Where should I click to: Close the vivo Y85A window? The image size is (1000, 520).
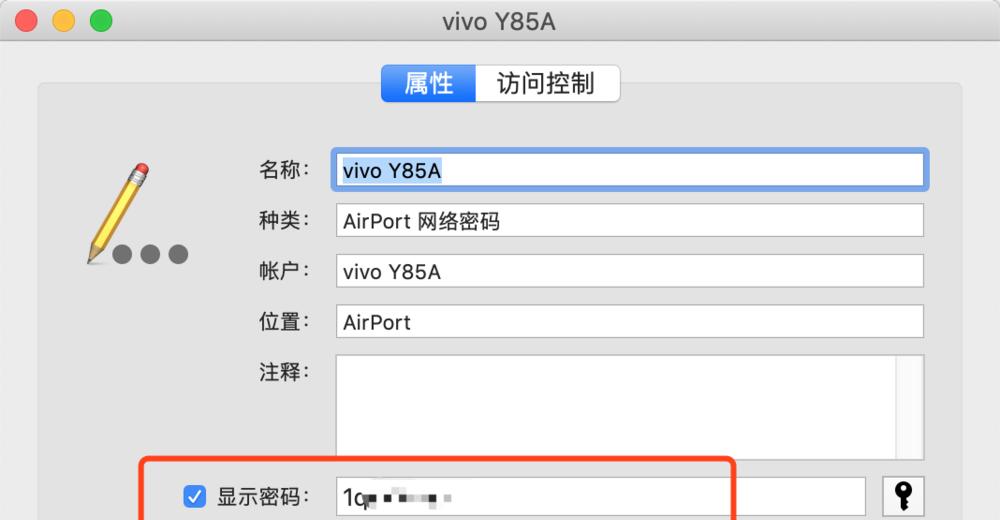click(x=26, y=20)
